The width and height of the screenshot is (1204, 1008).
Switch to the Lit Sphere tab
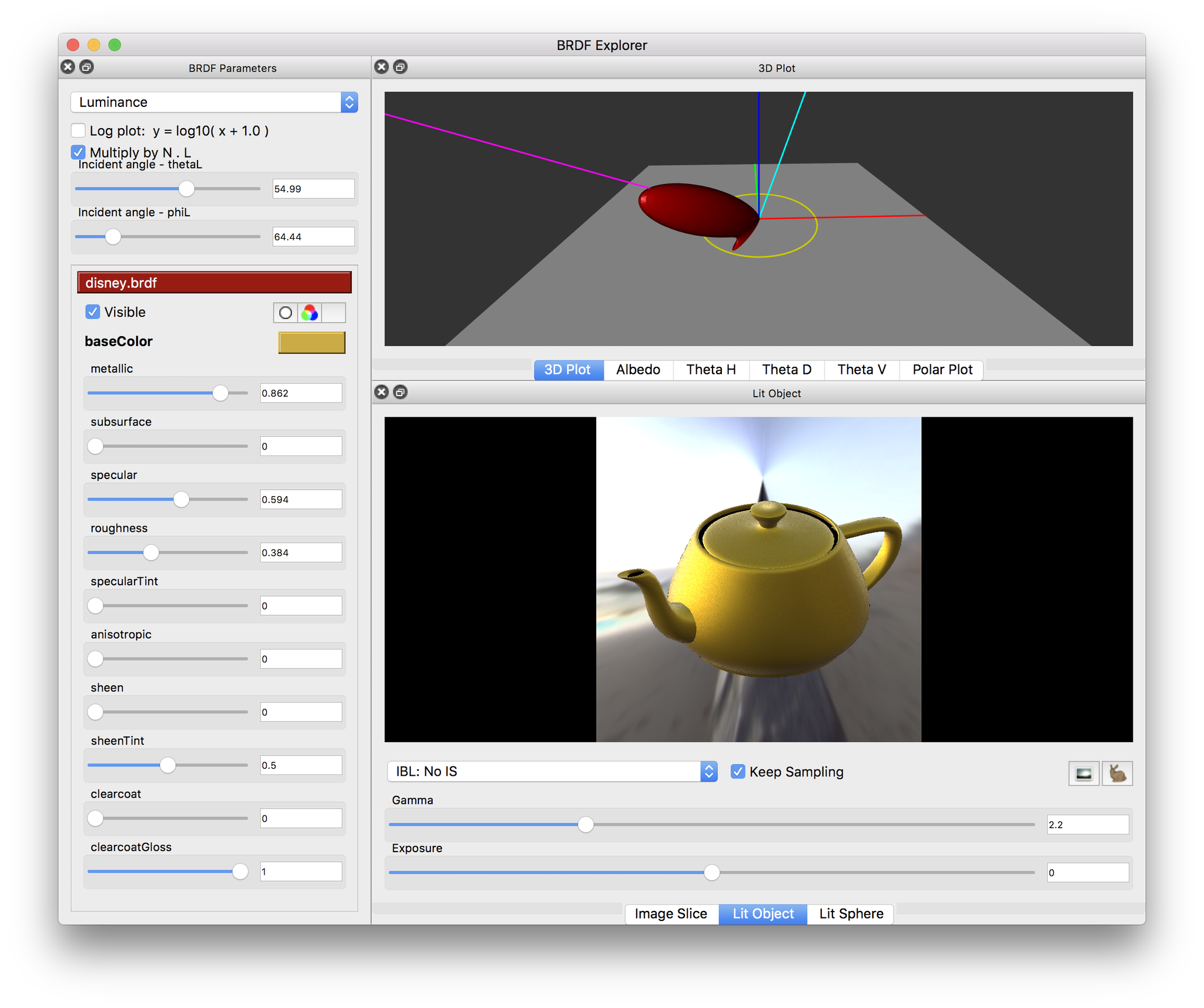click(x=851, y=913)
